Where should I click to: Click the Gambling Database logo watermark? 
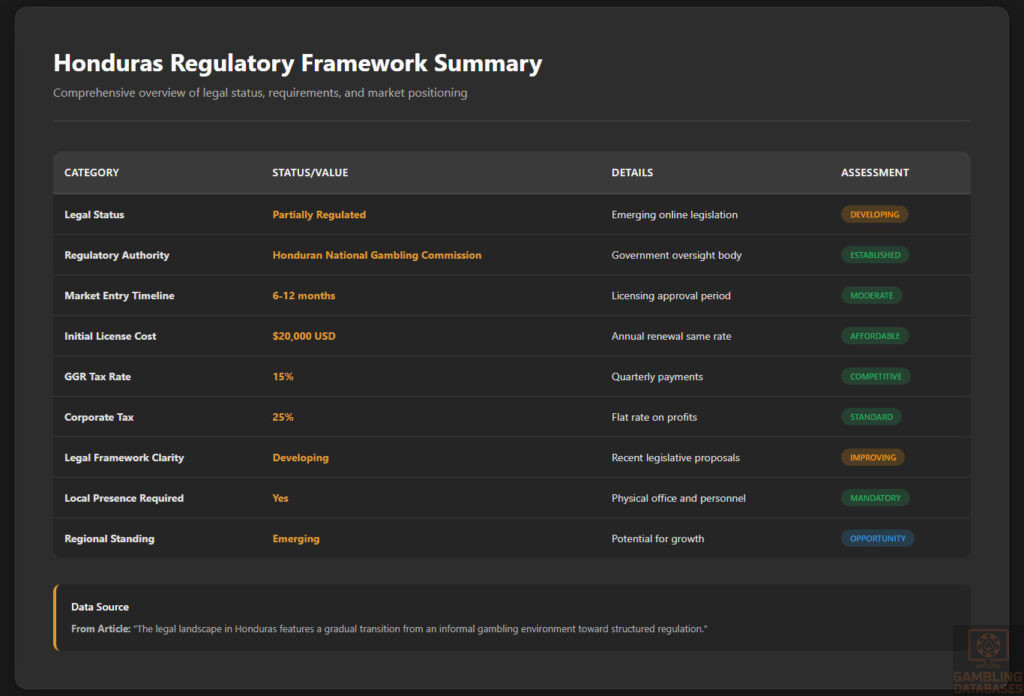[x=988, y=650]
